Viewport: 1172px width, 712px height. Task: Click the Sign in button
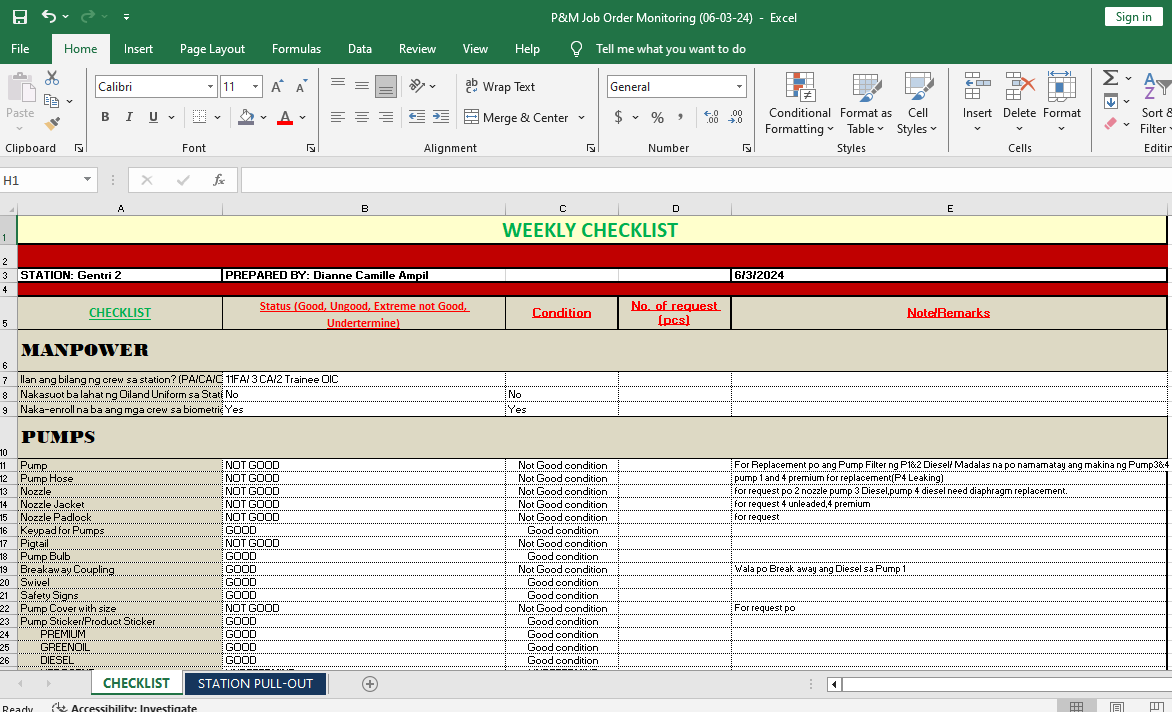(1133, 17)
